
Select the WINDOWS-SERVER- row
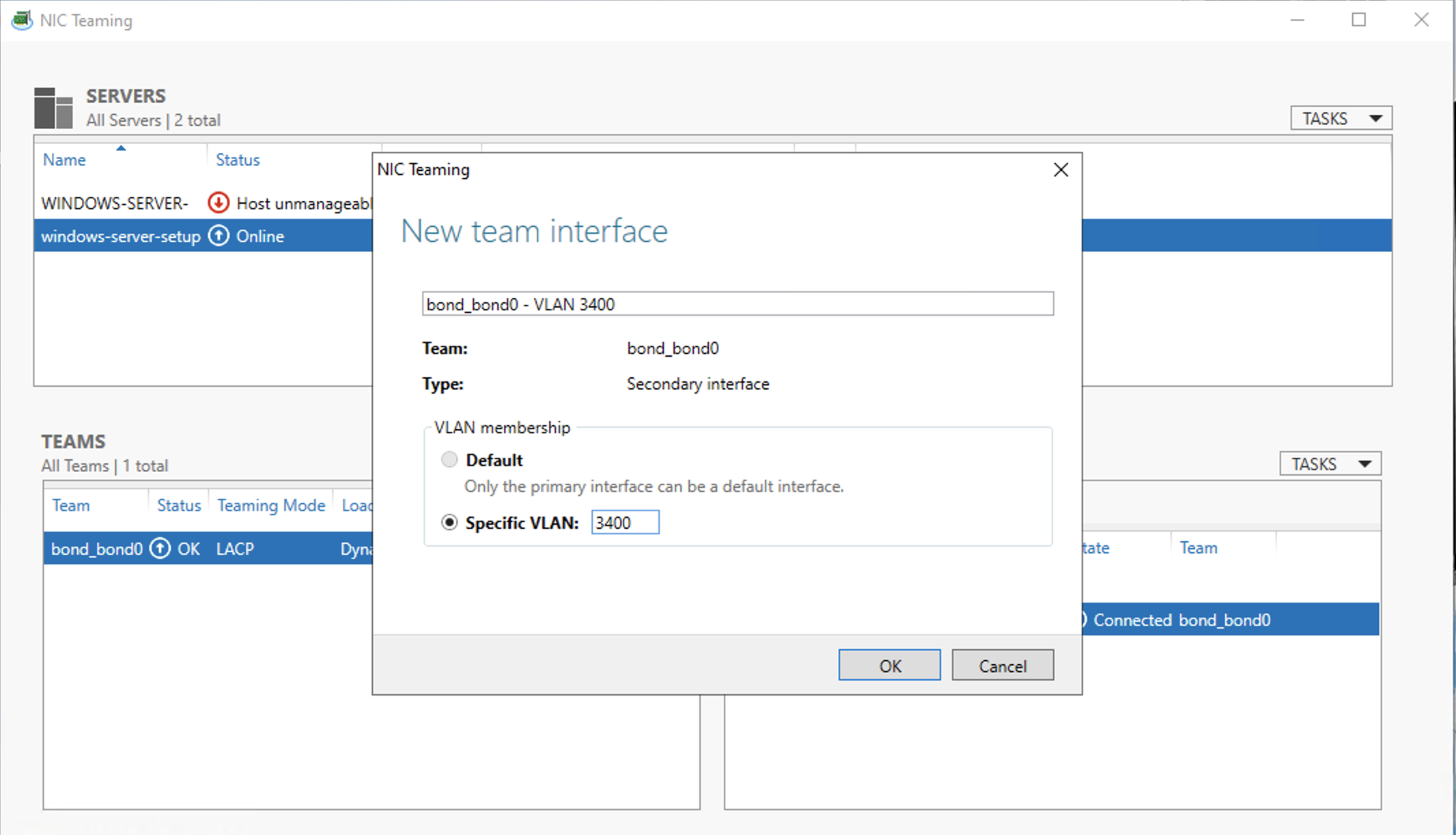click(203, 203)
